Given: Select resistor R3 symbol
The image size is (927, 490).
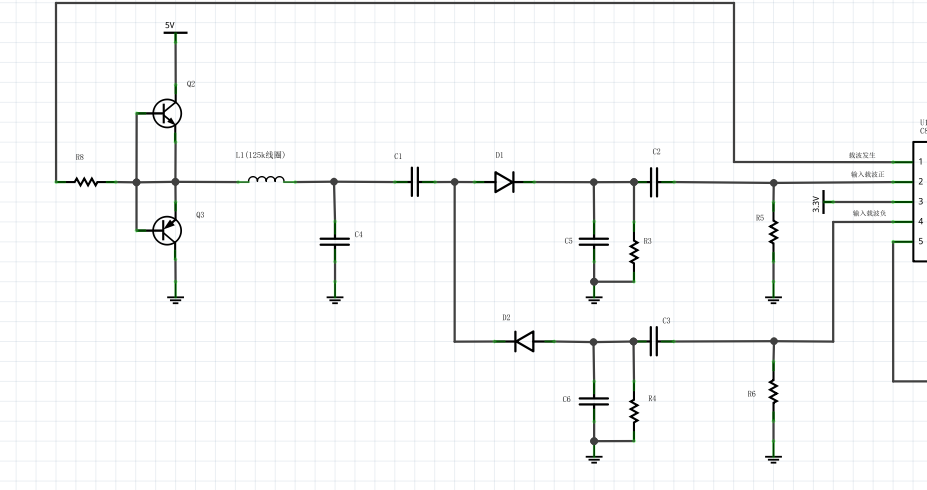Looking at the screenshot, I should click(634, 252).
